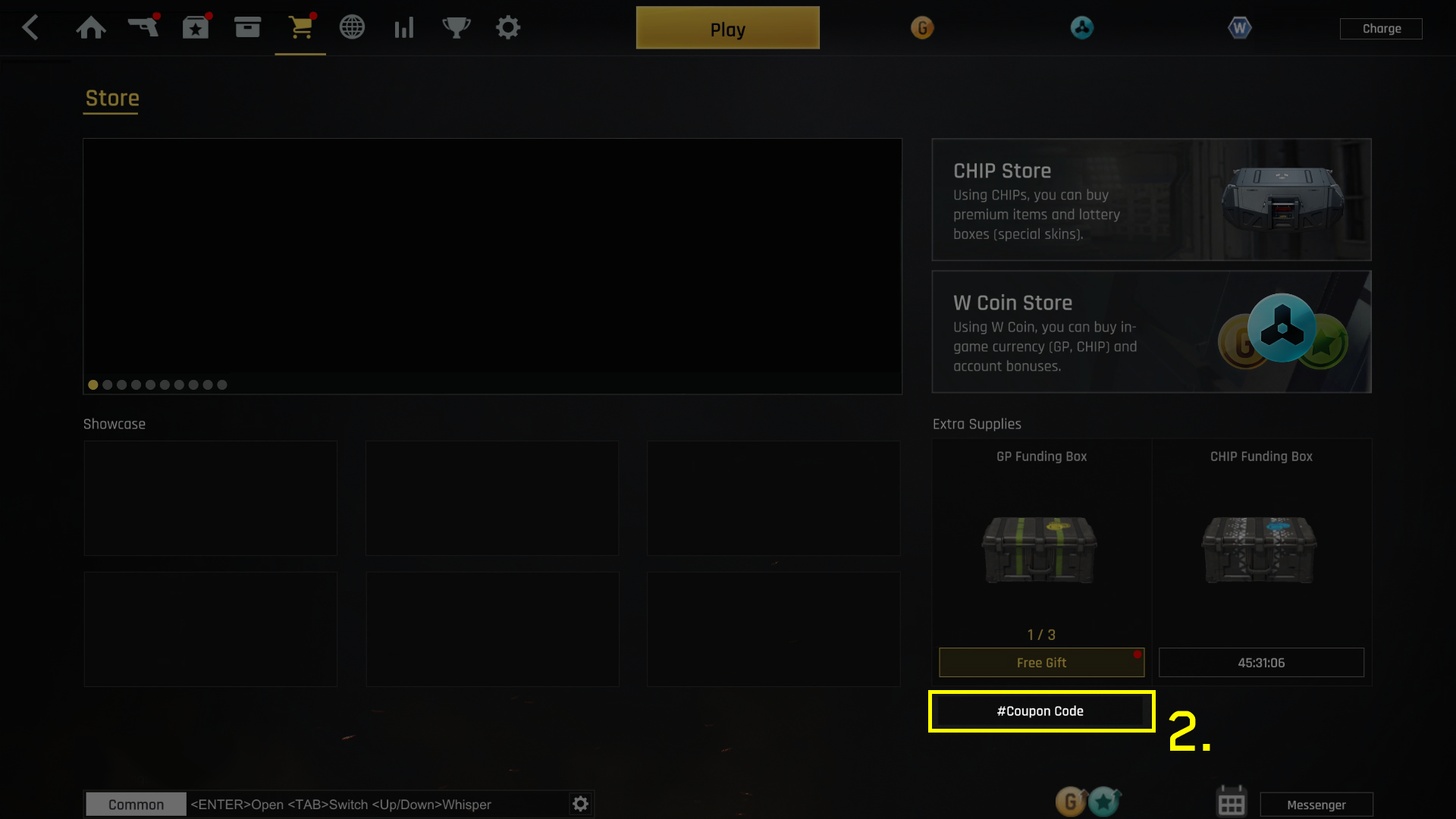Open chat settings gear icon
Viewport: 1456px width, 819px height.
pyautogui.click(x=581, y=804)
